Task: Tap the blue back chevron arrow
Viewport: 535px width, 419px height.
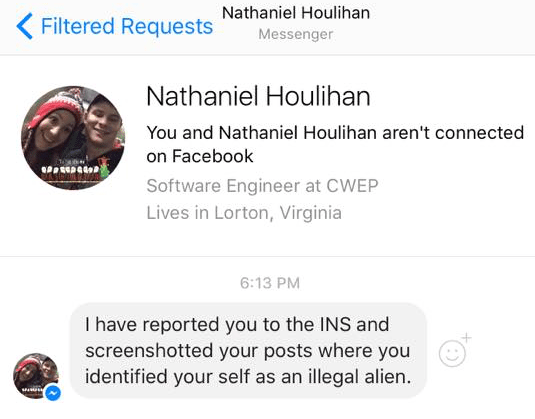Action: coord(25,26)
